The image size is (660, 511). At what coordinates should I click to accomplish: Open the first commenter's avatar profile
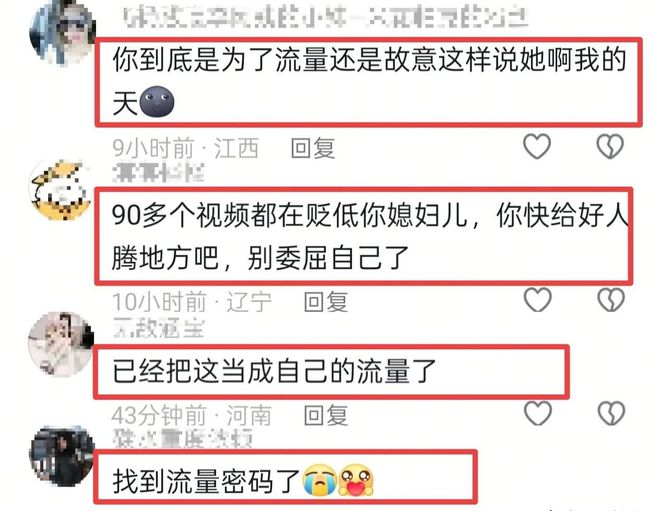62,33
